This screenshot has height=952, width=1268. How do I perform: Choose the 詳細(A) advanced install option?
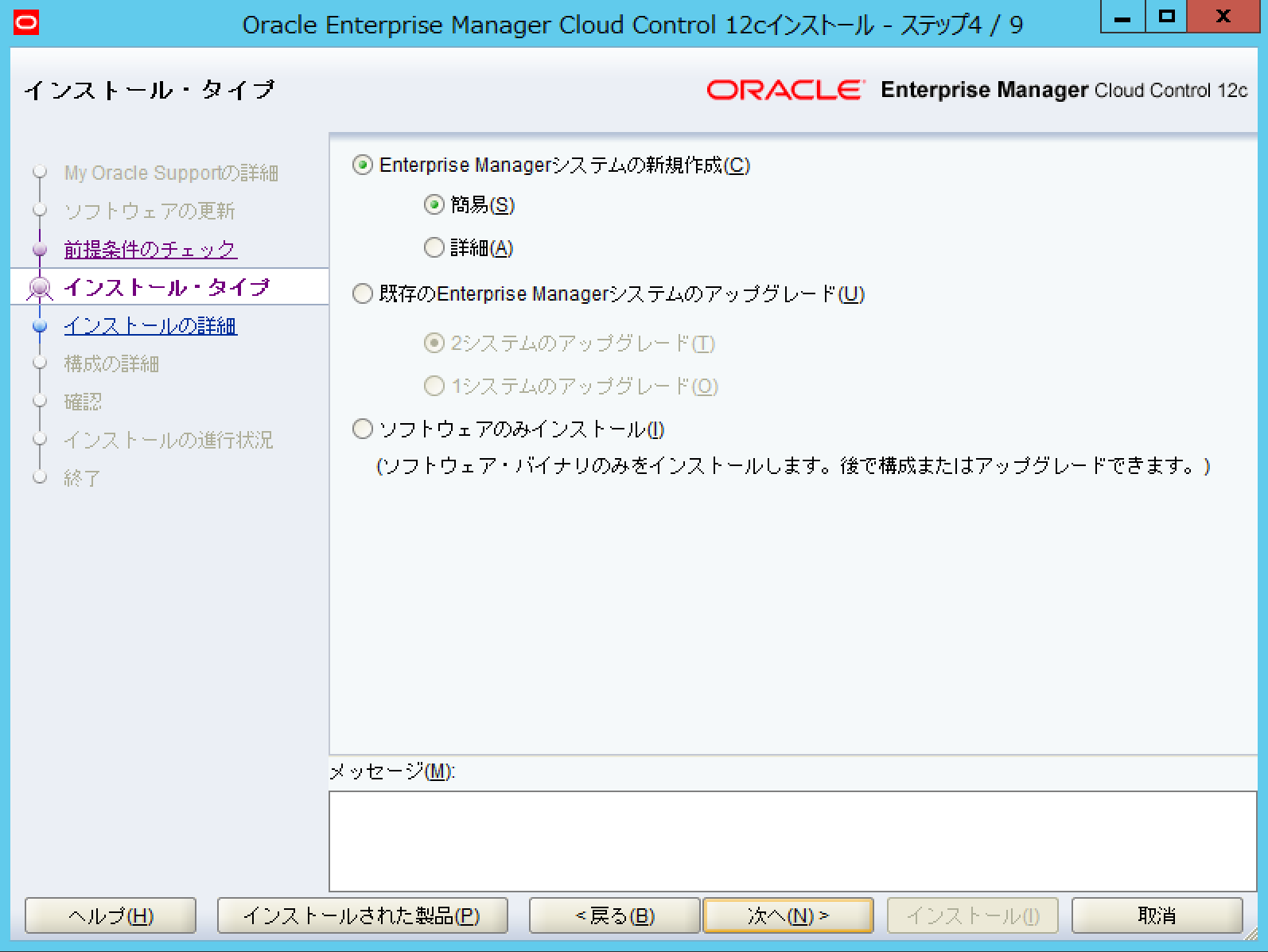coord(434,248)
